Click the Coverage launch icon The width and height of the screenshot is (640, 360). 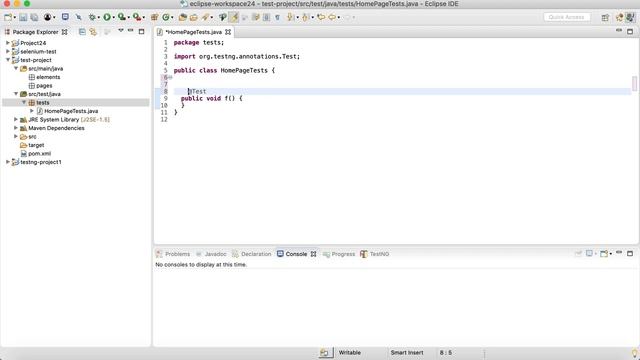pyautogui.click(x=122, y=17)
